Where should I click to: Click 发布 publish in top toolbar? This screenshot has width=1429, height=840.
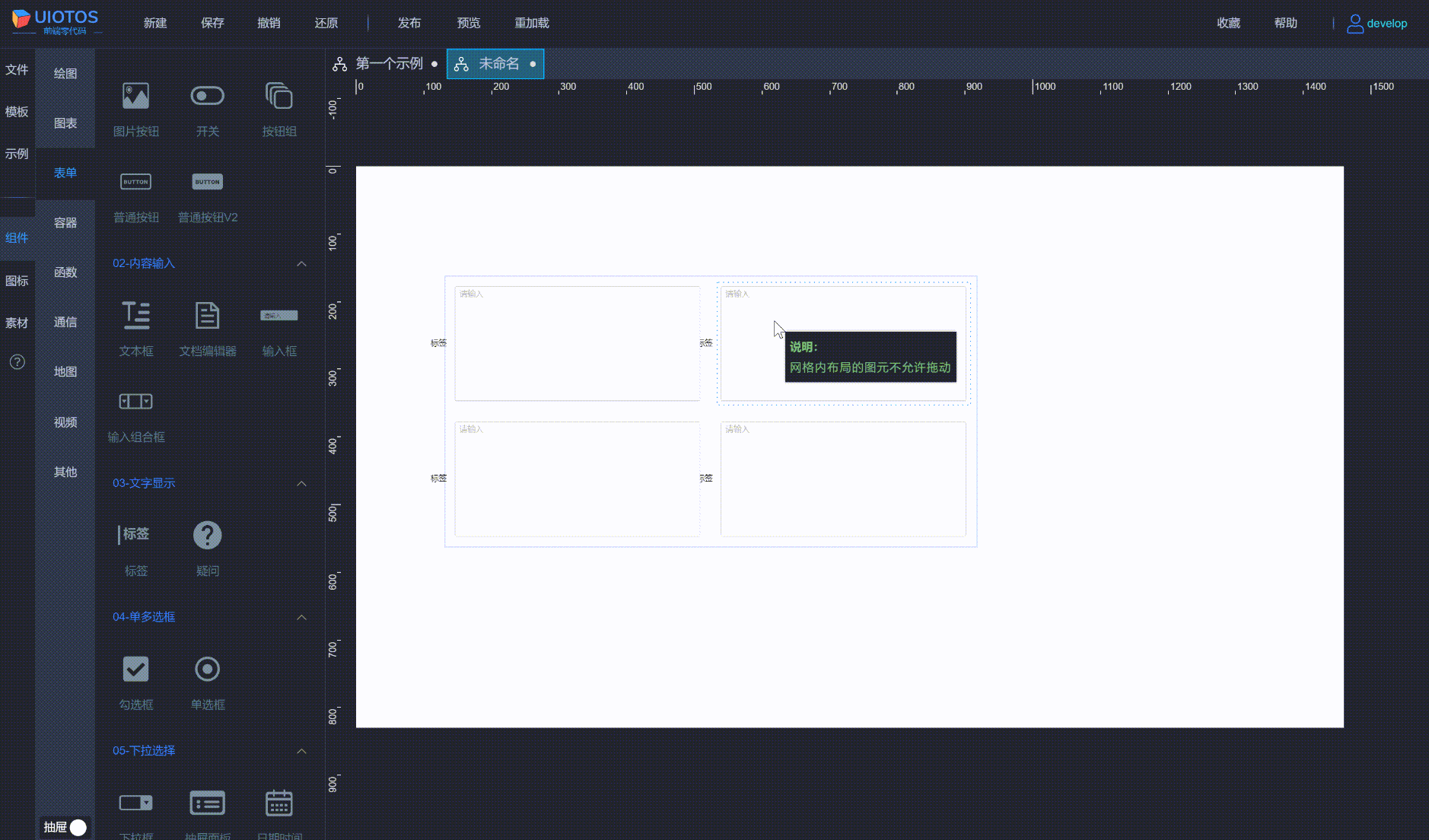[409, 23]
